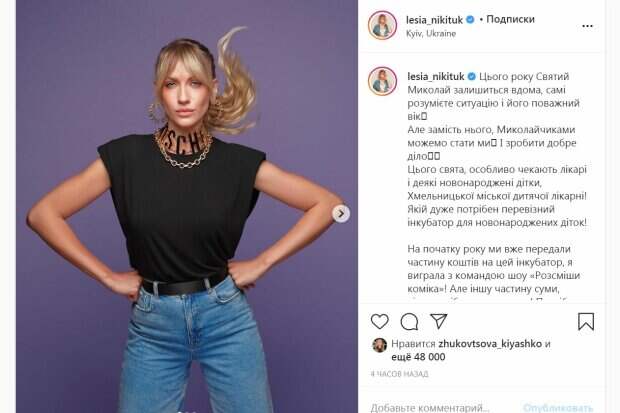Open the Kyiv, Ukraine location link
The image size is (620, 413).
point(431,34)
